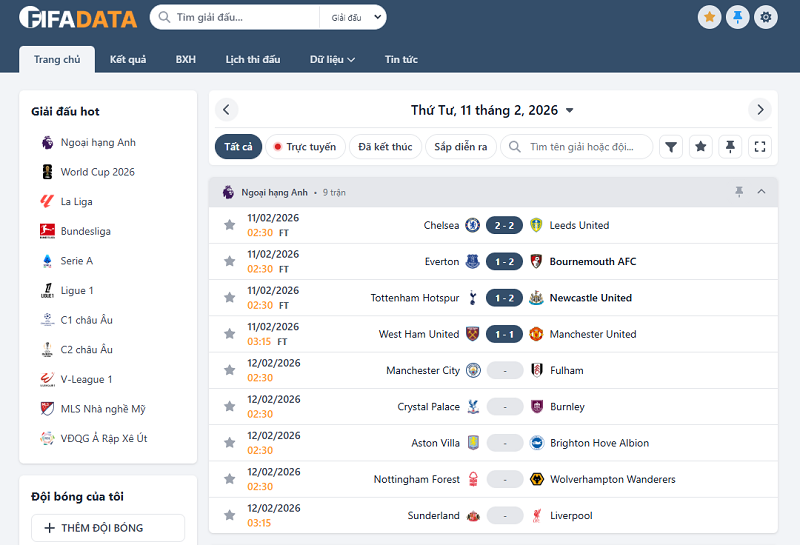This screenshot has width=800, height=545.
Task: Select World Cup 2026 in hot leagues
Action: tap(97, 172)
